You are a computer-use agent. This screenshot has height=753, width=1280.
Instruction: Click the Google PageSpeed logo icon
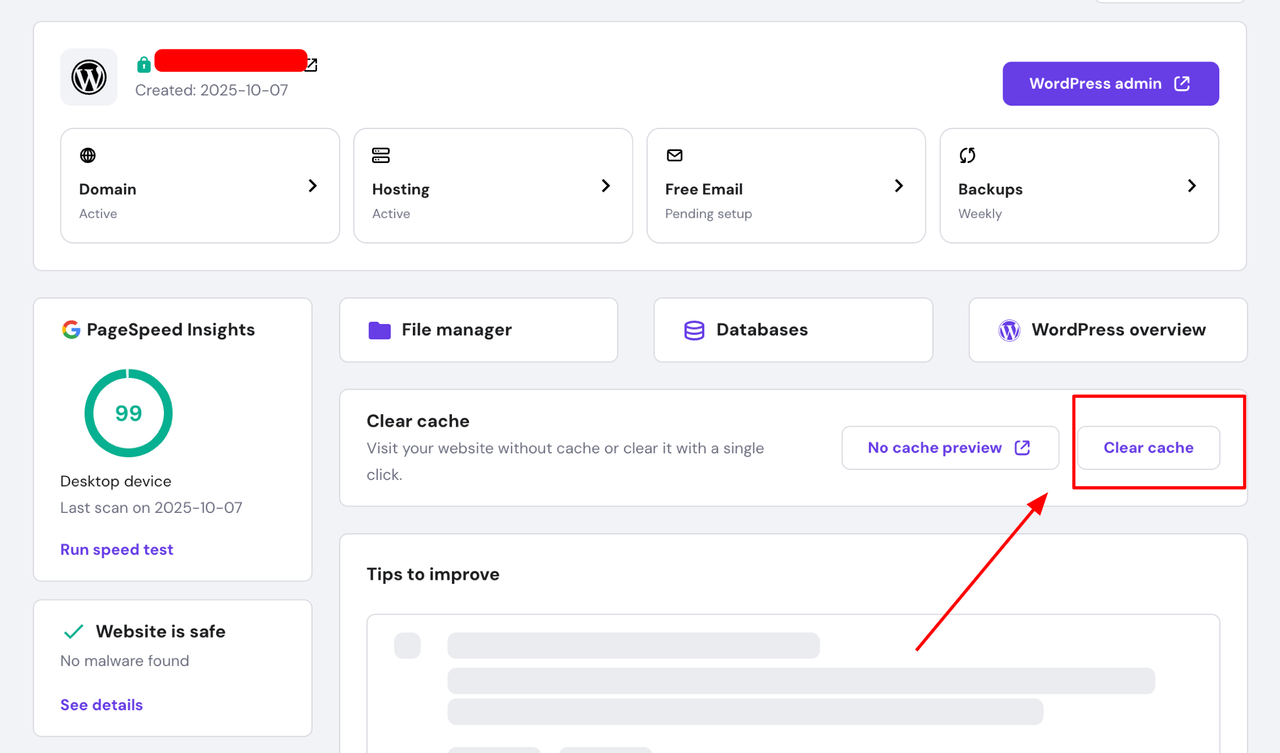pos(71,329)
